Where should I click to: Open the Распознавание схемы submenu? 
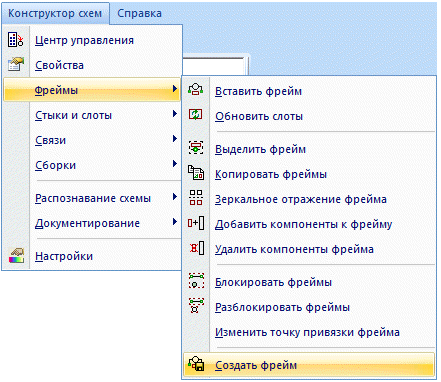click(92, 198)
